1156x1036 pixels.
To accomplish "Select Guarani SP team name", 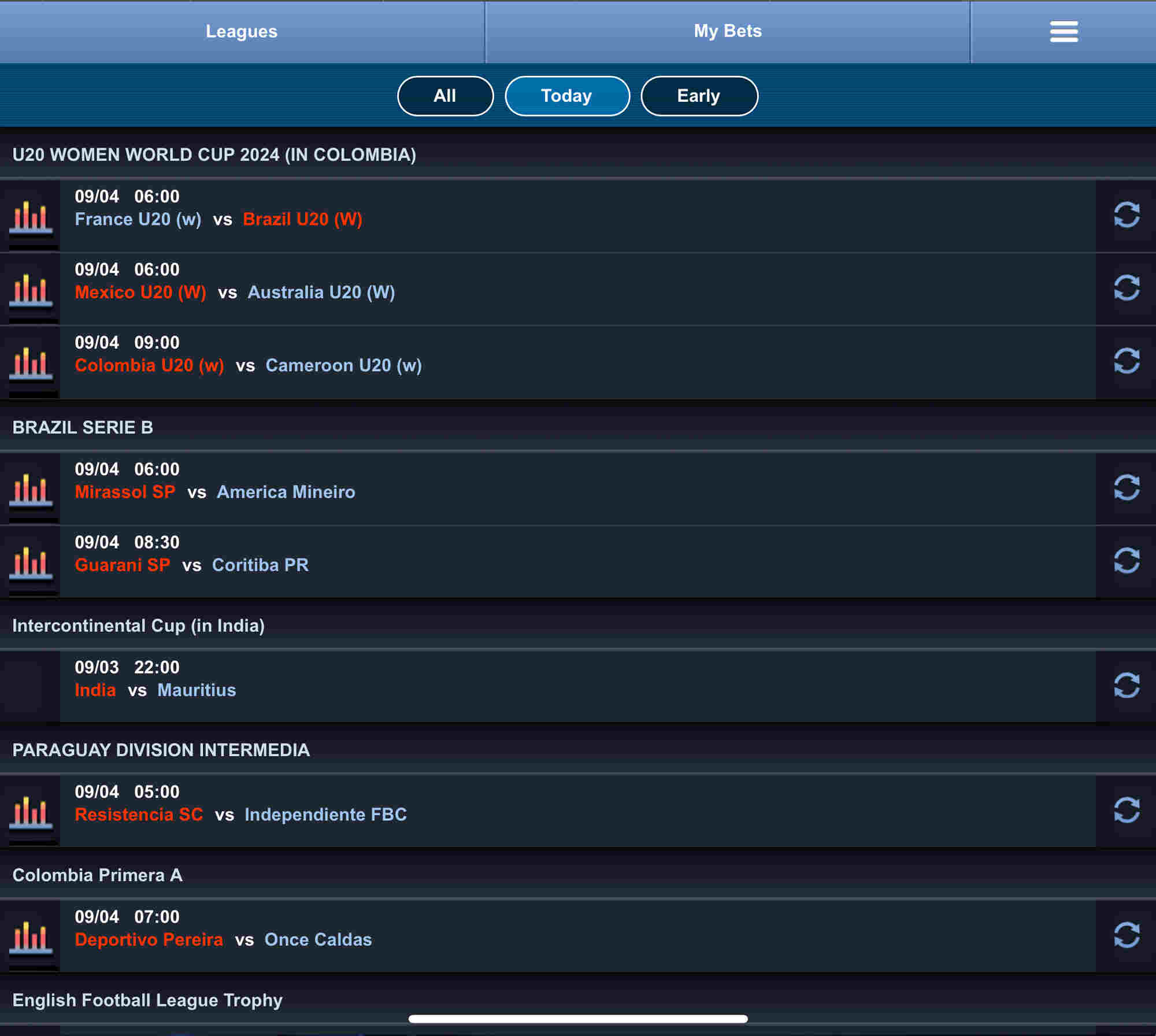I will point(123,565).
